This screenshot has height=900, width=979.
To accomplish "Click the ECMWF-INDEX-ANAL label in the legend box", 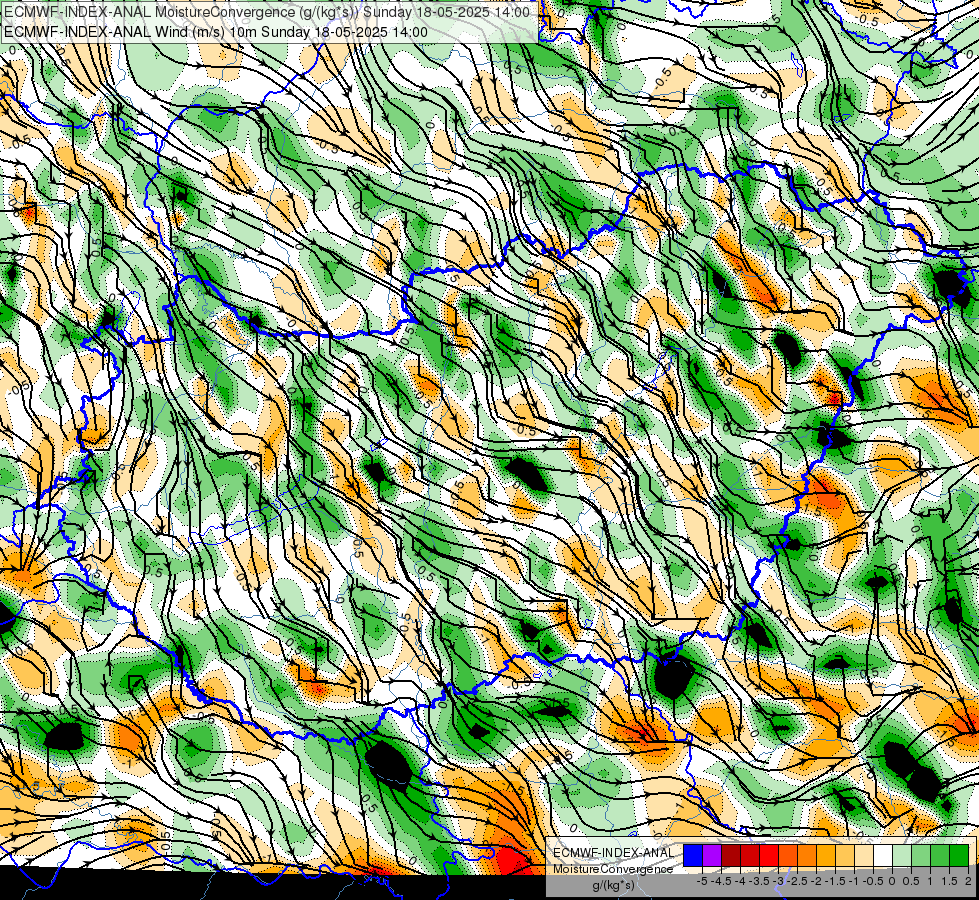I will point(613,853).
